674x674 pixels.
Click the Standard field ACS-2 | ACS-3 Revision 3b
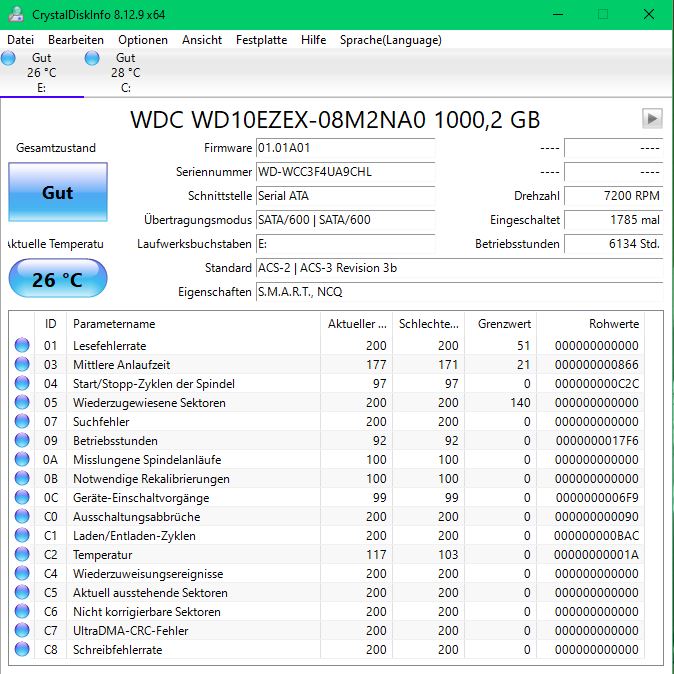pyautogui.click(x=460, y=268)
